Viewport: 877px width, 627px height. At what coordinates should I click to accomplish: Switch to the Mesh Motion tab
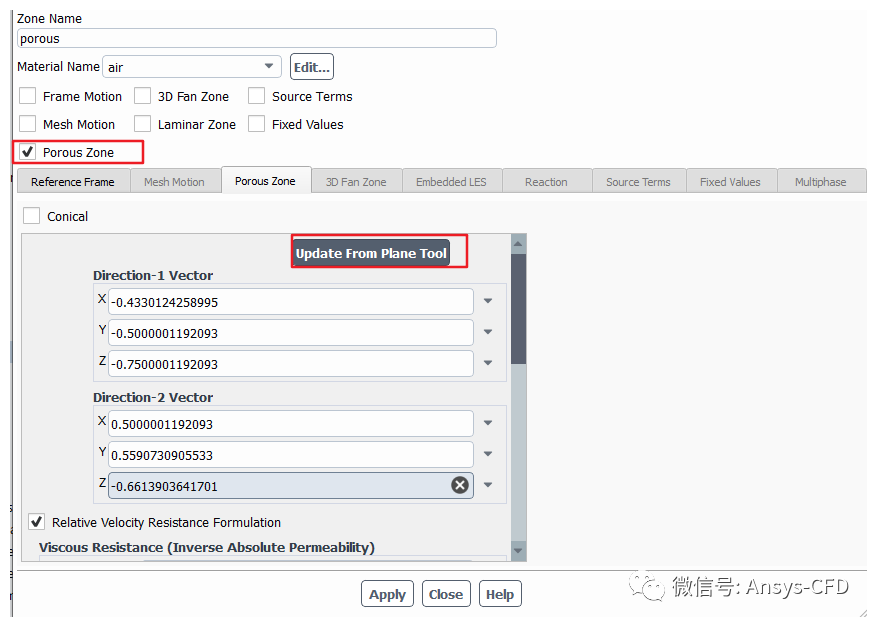coord(175,182)
